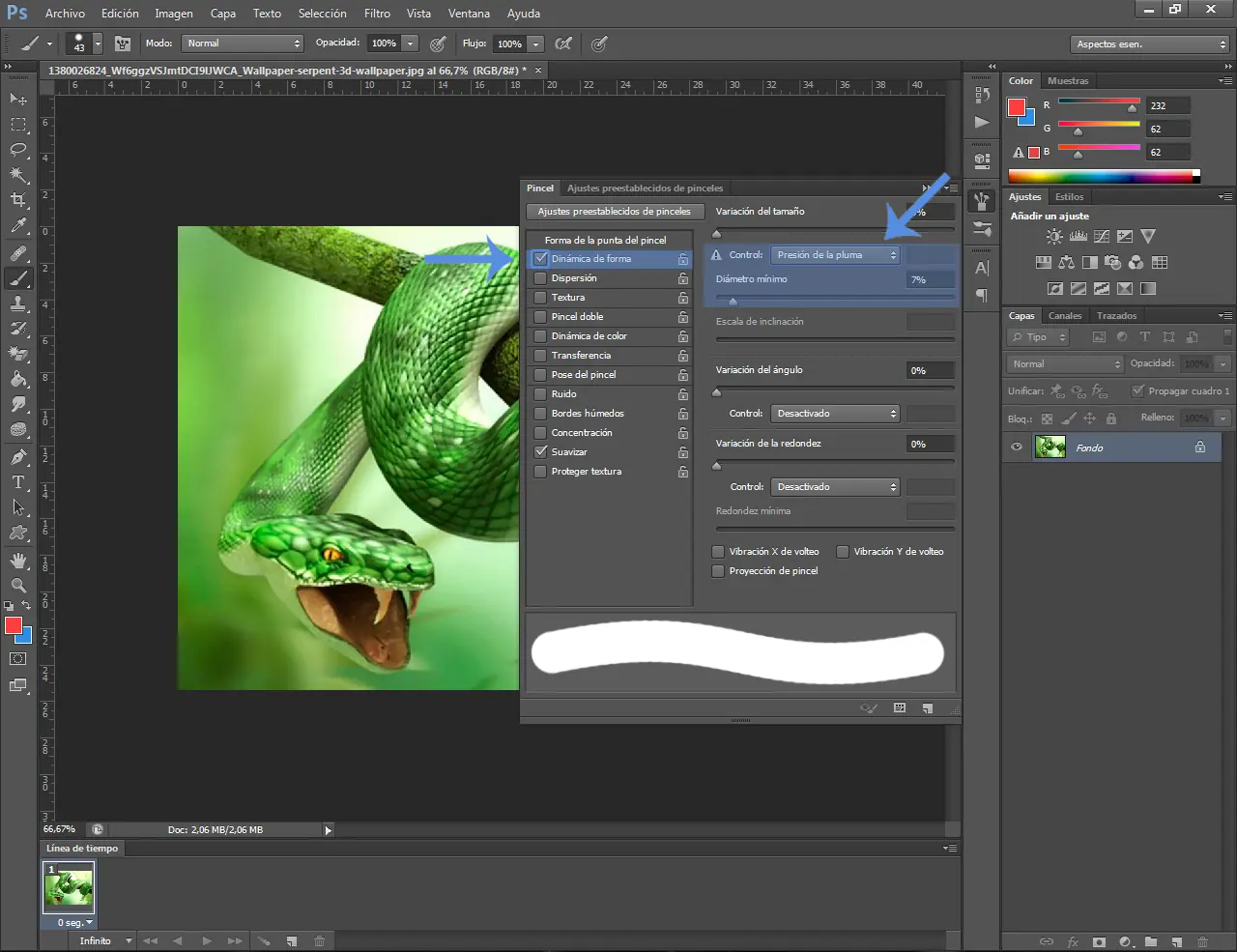This screenshot has height=952, width=1237.
Task: Open the roundness Control dropdown set to Desactivado
Action: click(x=835, y=487)
